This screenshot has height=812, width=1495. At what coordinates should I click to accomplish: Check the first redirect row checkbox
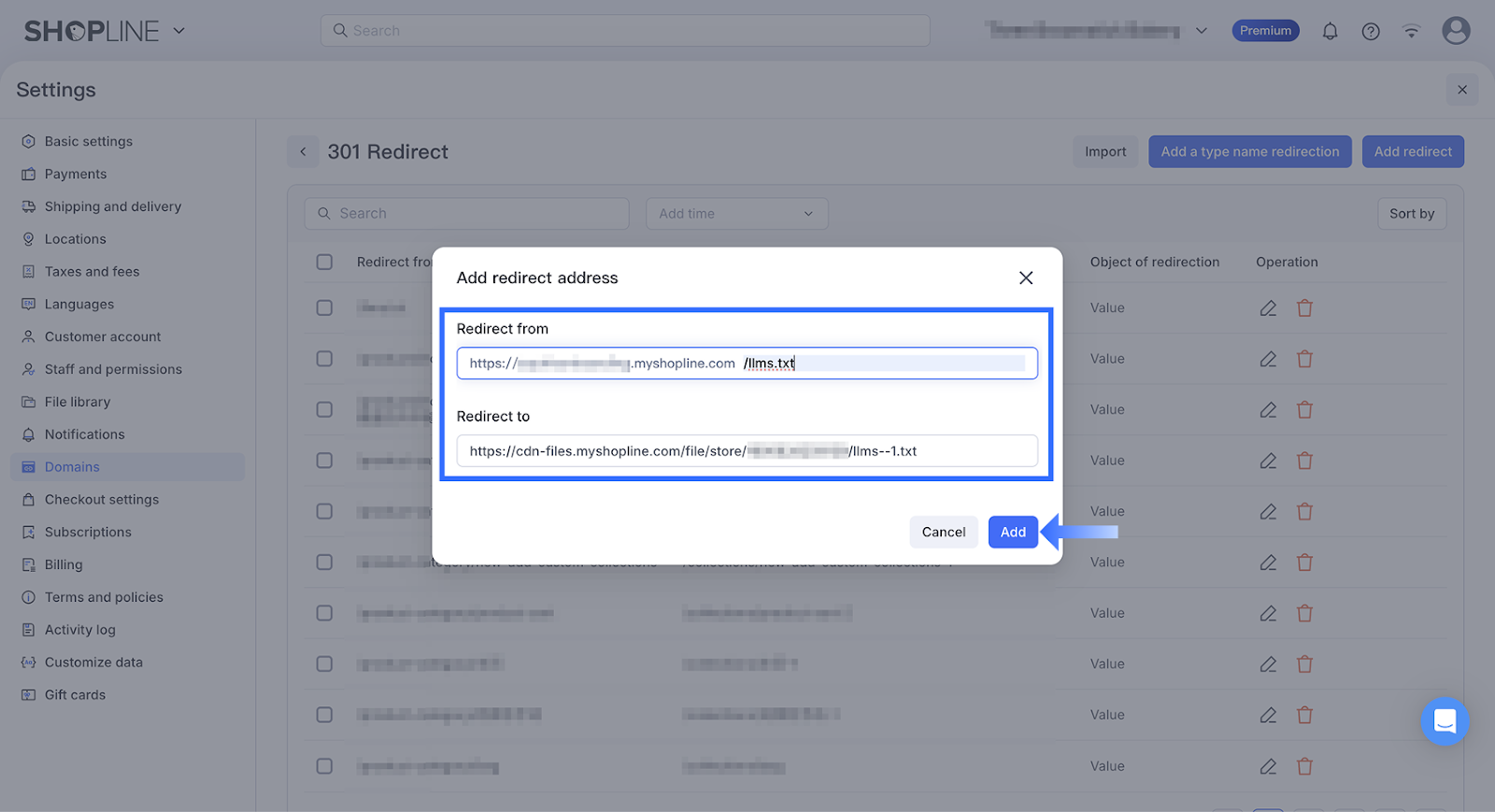(324, 308)
